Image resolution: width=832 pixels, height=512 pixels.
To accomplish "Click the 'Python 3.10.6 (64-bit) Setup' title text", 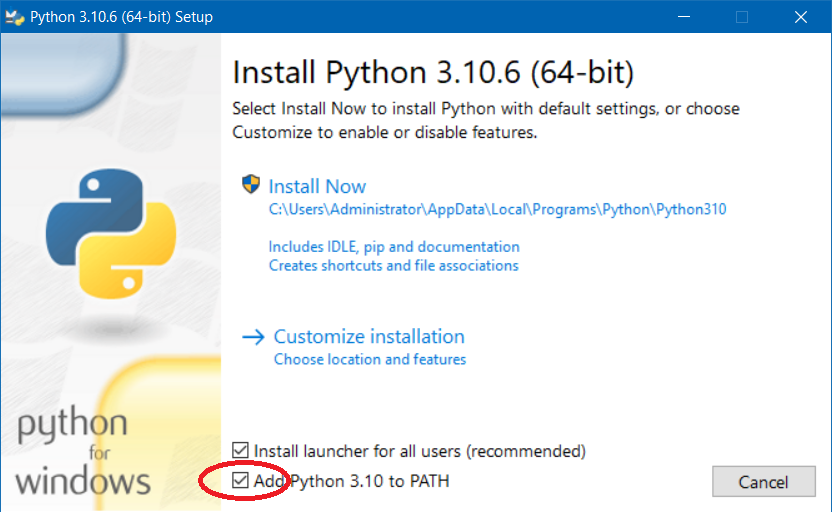I will (x=121, y=17).
